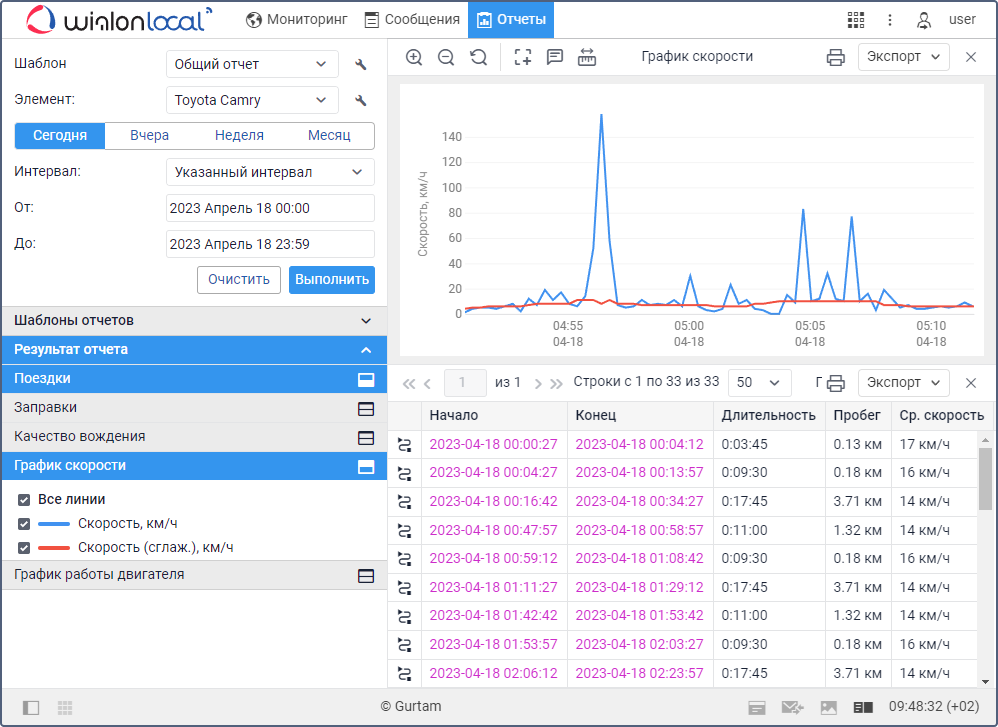Zoom out on the speed chart
This screenshot has width=998, height=727.
(x=446, y=57)
